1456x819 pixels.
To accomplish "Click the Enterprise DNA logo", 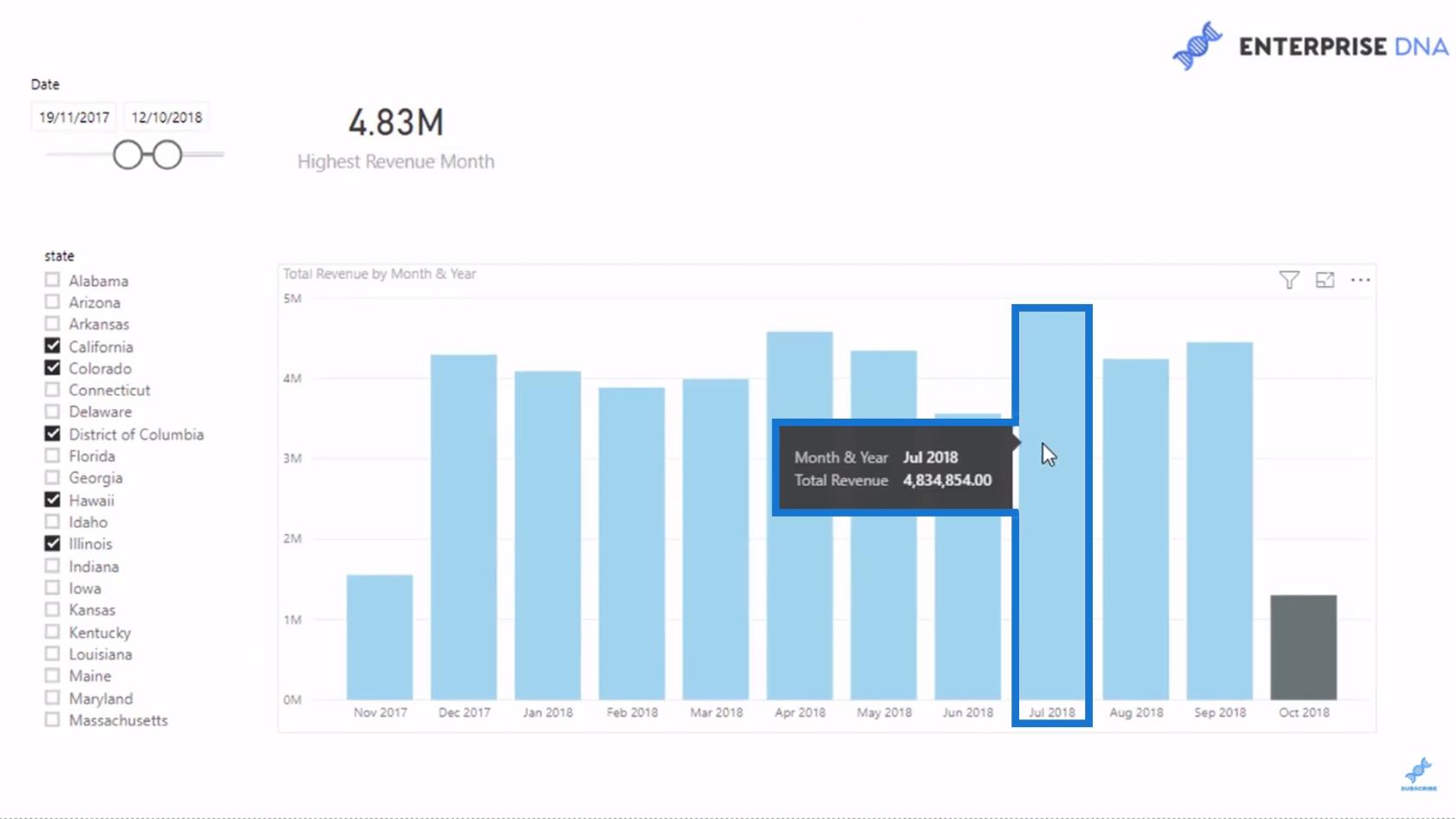I will click(x=1310, y=46).
